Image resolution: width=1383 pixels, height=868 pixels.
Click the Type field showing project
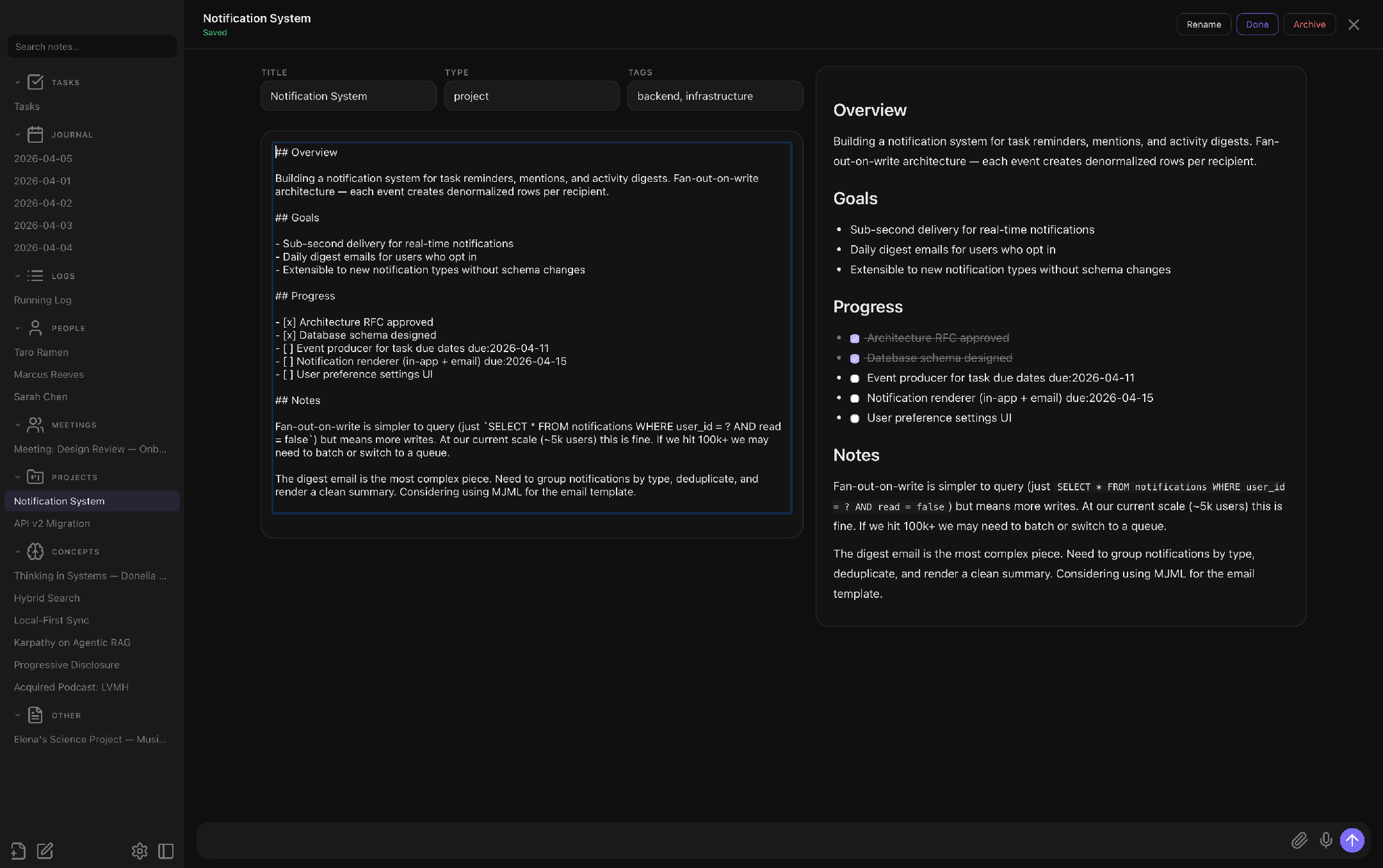pos(531,96)
